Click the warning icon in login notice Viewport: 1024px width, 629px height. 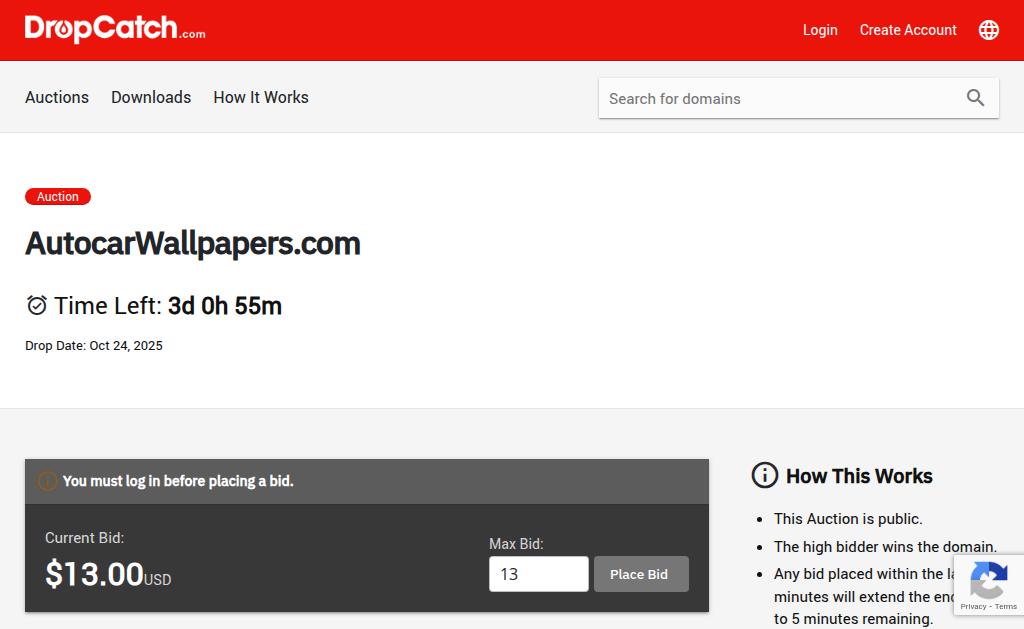[x=47, y=481]
